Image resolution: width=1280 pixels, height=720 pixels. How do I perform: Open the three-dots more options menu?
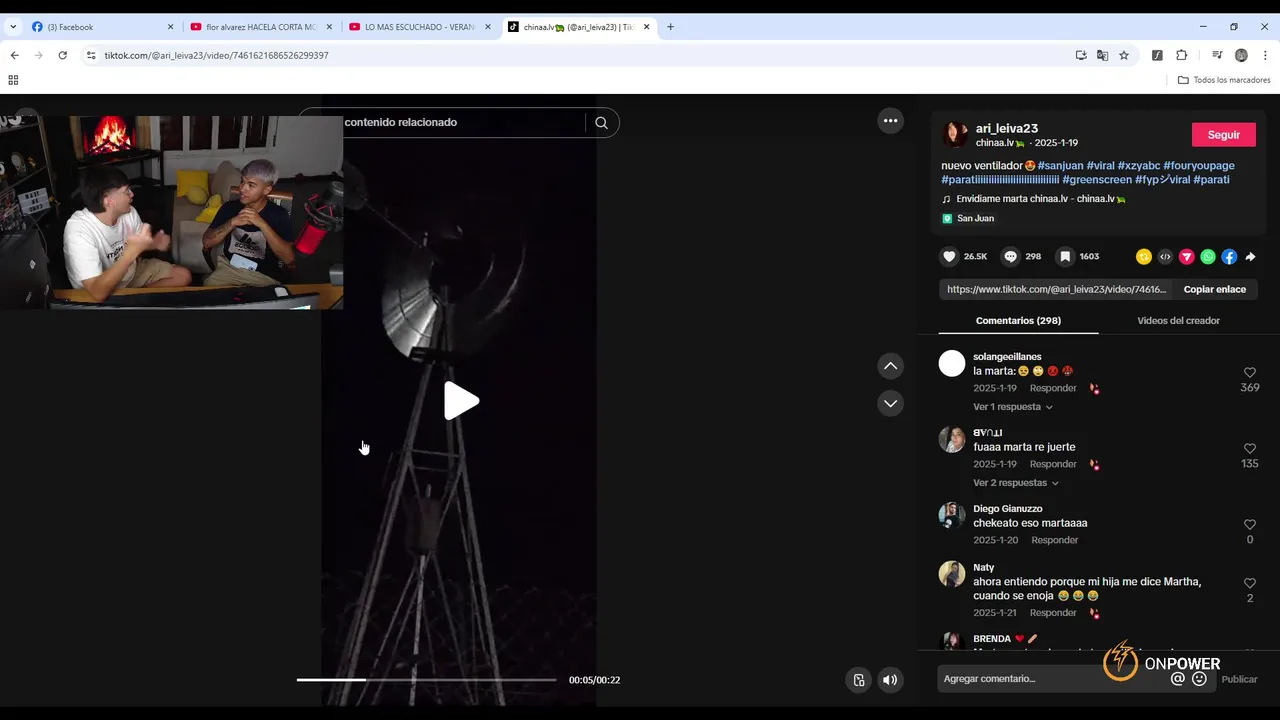click(x=890, y=121)
